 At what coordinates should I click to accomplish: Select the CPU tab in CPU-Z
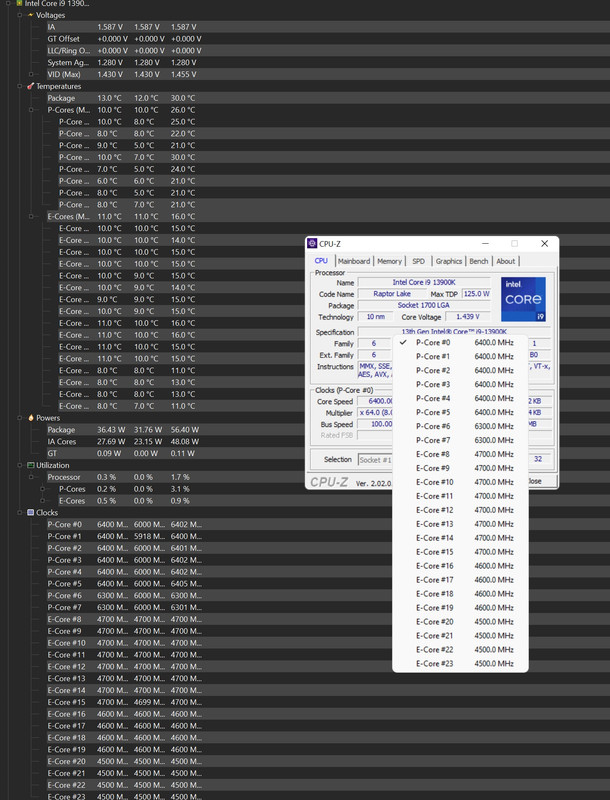[x=321, y=261]
